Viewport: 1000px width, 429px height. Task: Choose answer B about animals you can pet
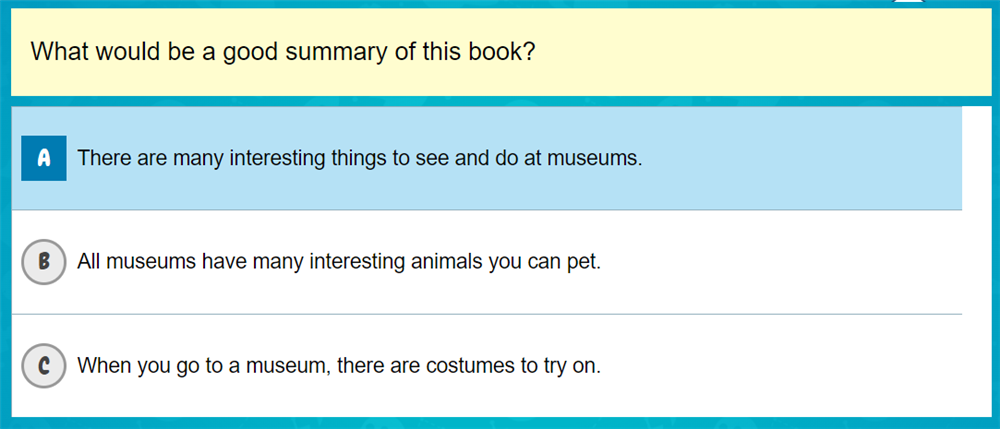click(339, 263)
